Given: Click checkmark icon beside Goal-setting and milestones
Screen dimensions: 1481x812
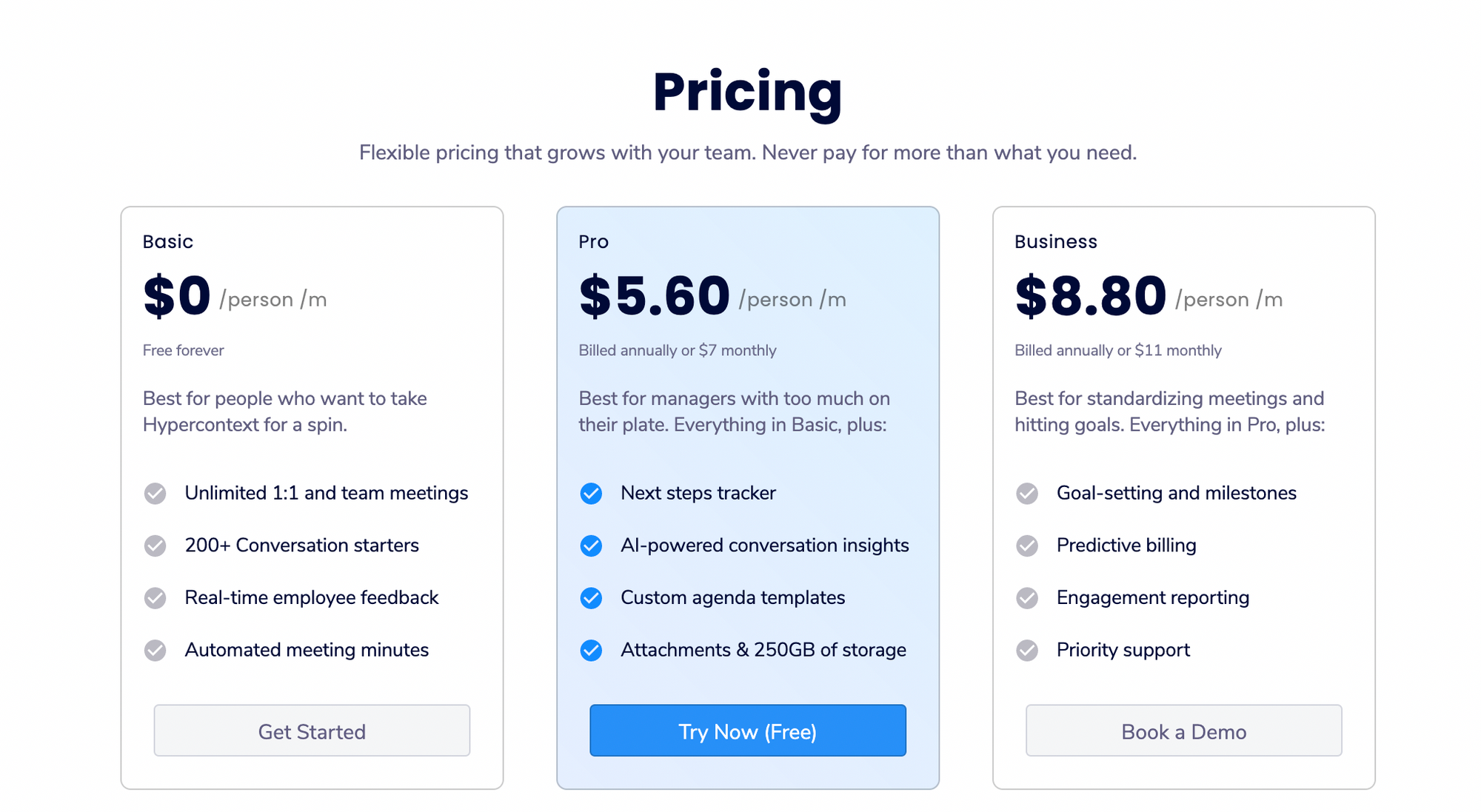Looking at the screenshot, I should (1027, 493).
